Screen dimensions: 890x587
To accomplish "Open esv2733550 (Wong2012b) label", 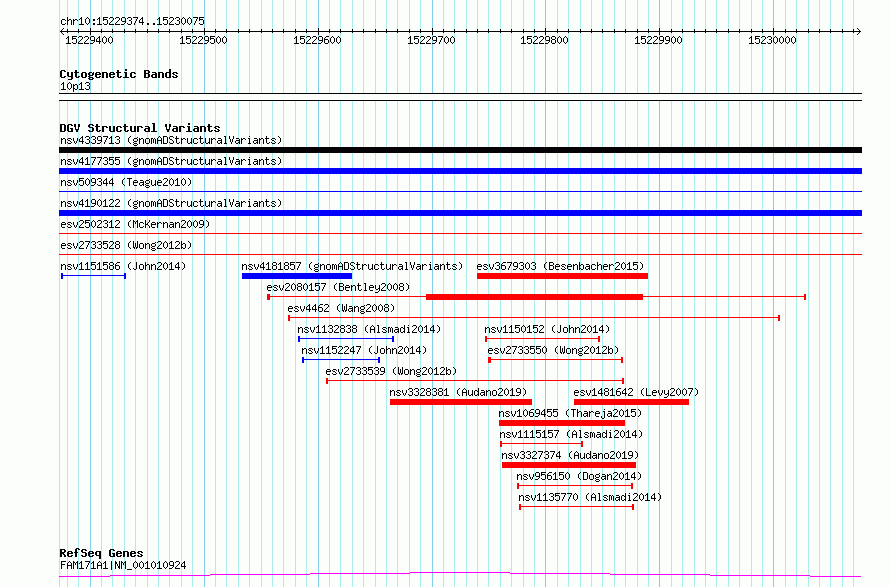I will [x=553, y=350].
